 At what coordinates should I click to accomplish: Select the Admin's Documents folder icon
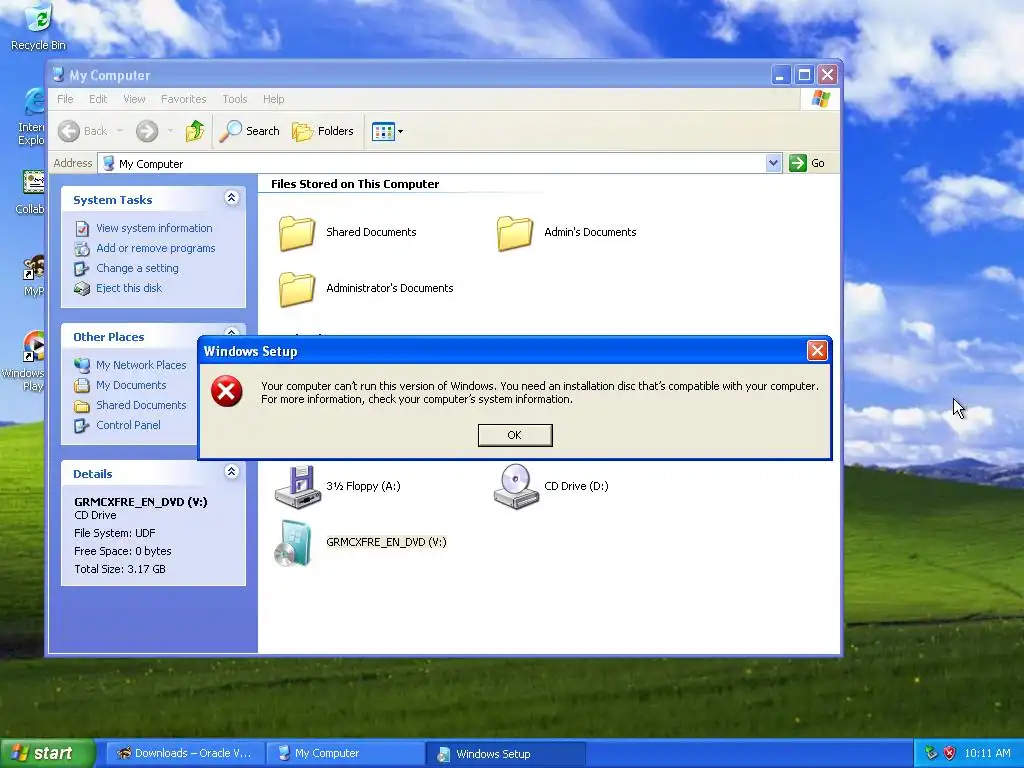click(x=515, y=233)
